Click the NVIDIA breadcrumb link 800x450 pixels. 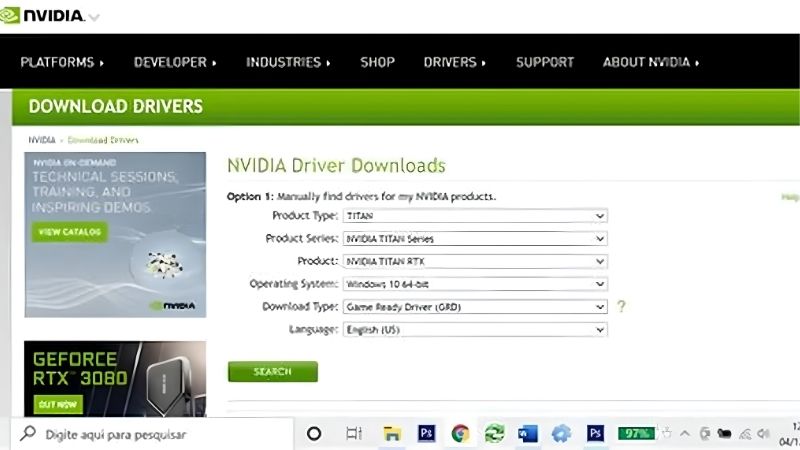point(42,140)
